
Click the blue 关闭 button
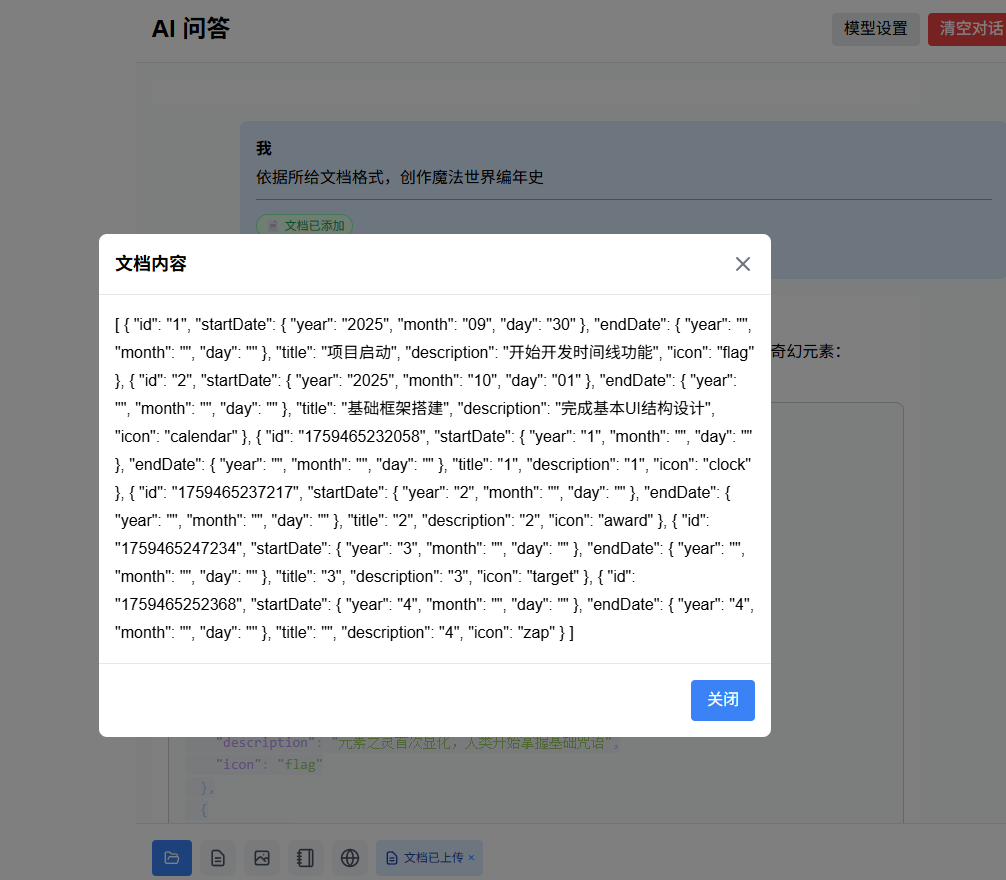[722, 700]
